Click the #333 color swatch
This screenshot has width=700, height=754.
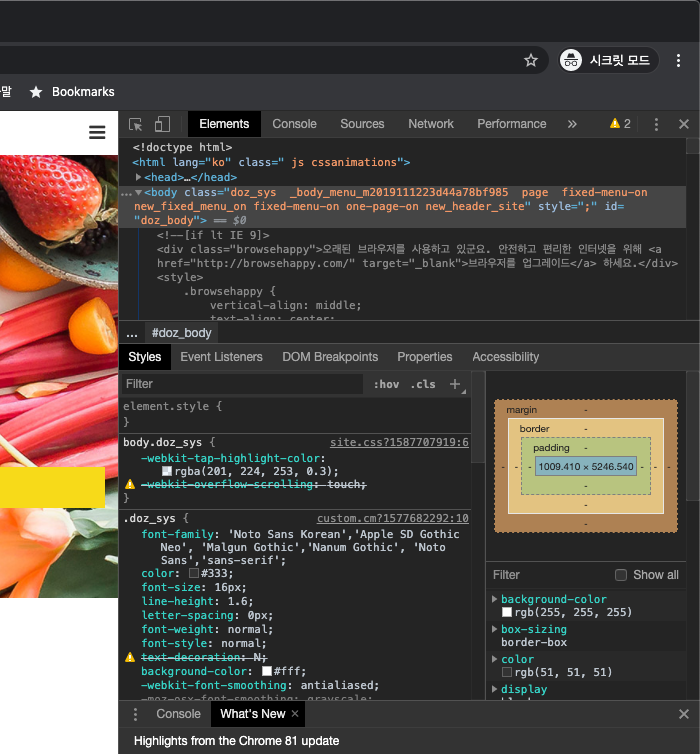pos(194,574)
